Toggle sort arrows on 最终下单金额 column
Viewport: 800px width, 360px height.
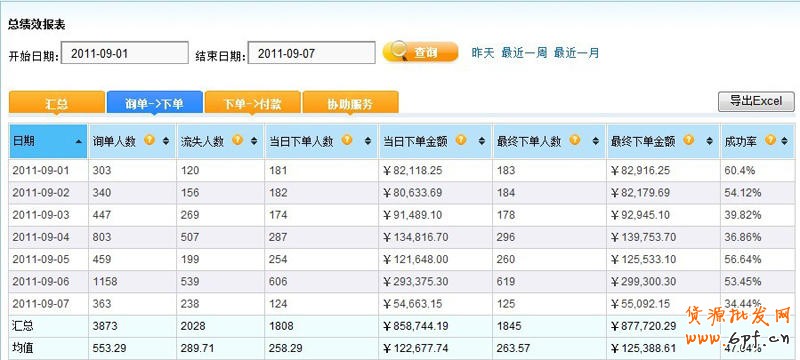coord(709,141)
